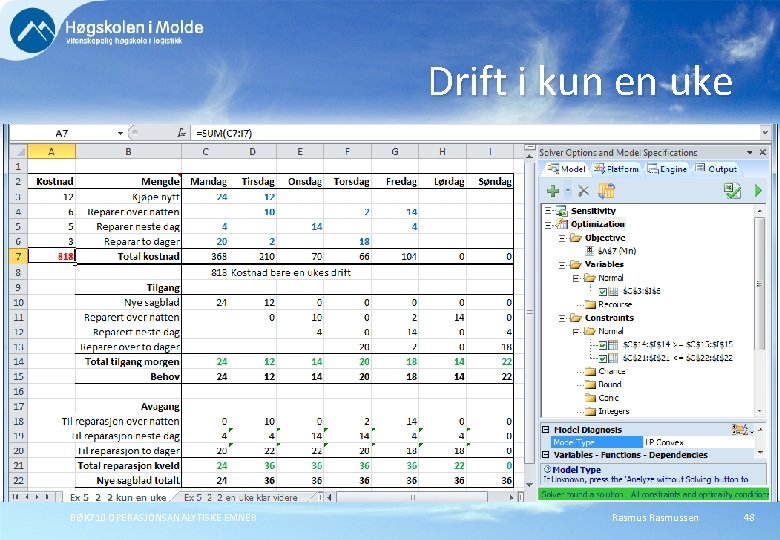The width and height of the screenshot is (780, 540).
Task: Select row 7 header
Action: pos(18,257)
